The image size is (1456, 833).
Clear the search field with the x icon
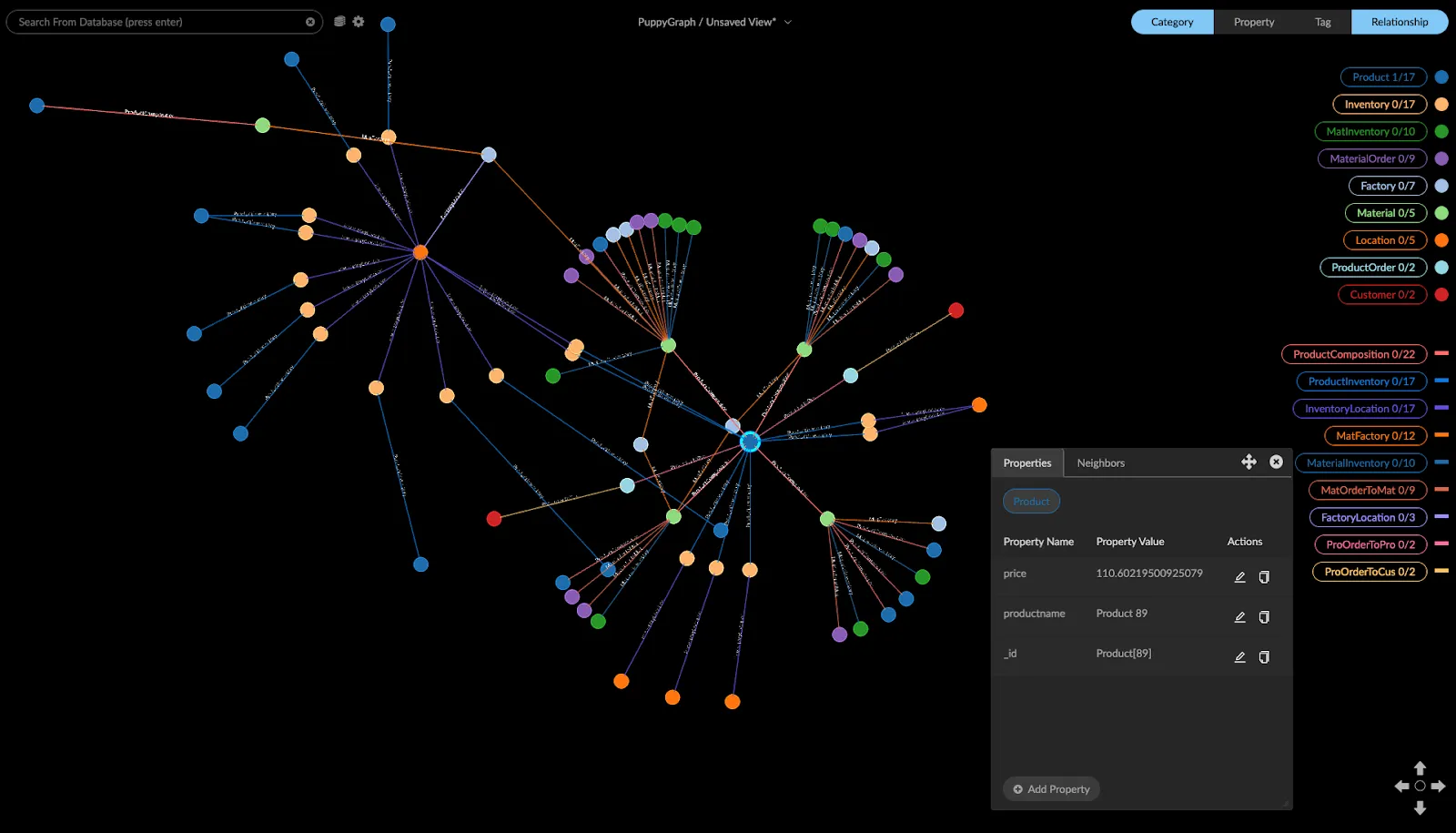[310, 22]
